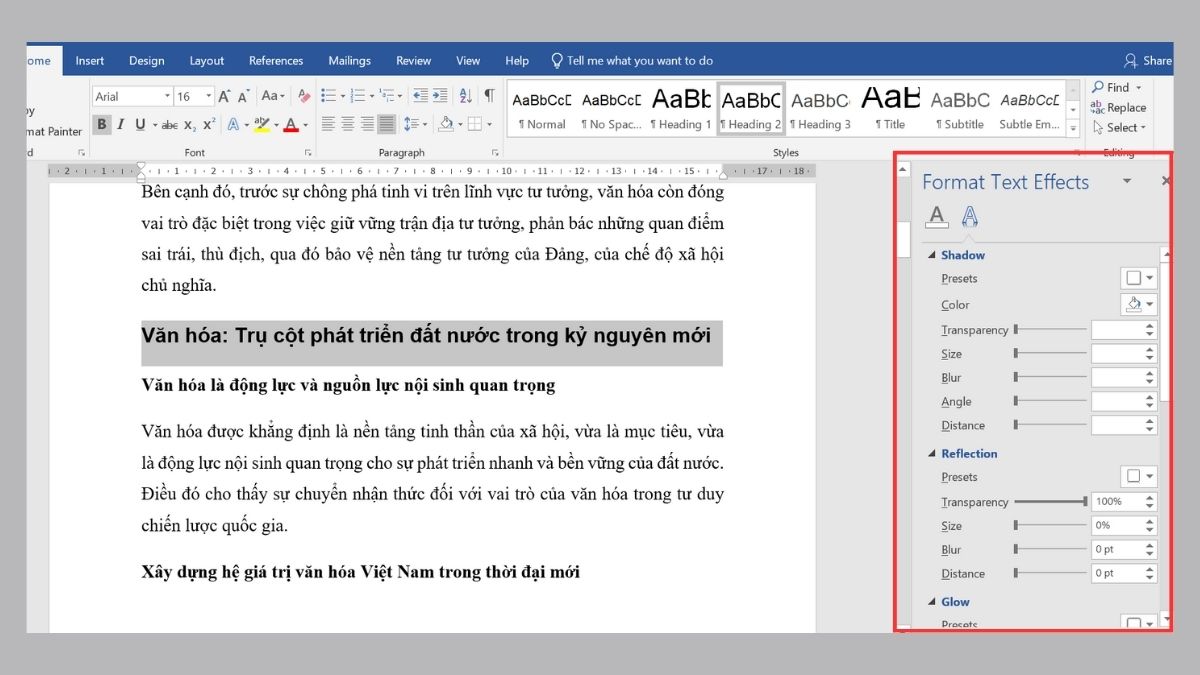Switch to the References ribbon tab
The width and height of the screenshot is (1200, 675).
click(x=276, y=61)
